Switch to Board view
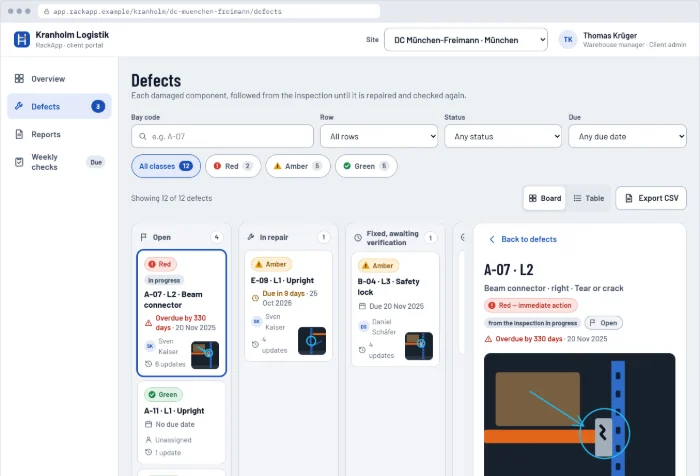 tap(545, 198)
